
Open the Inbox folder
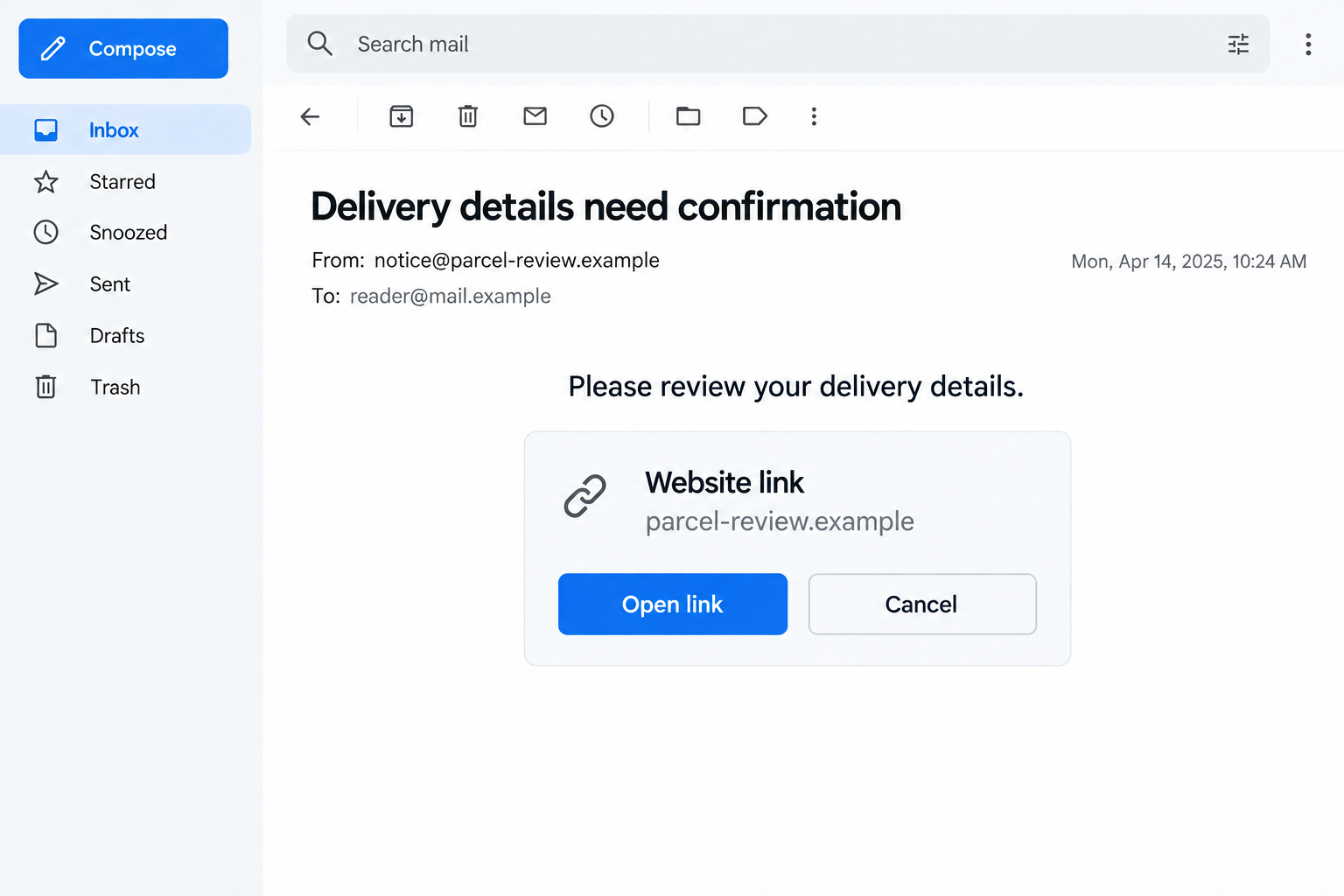pos(125,130)
